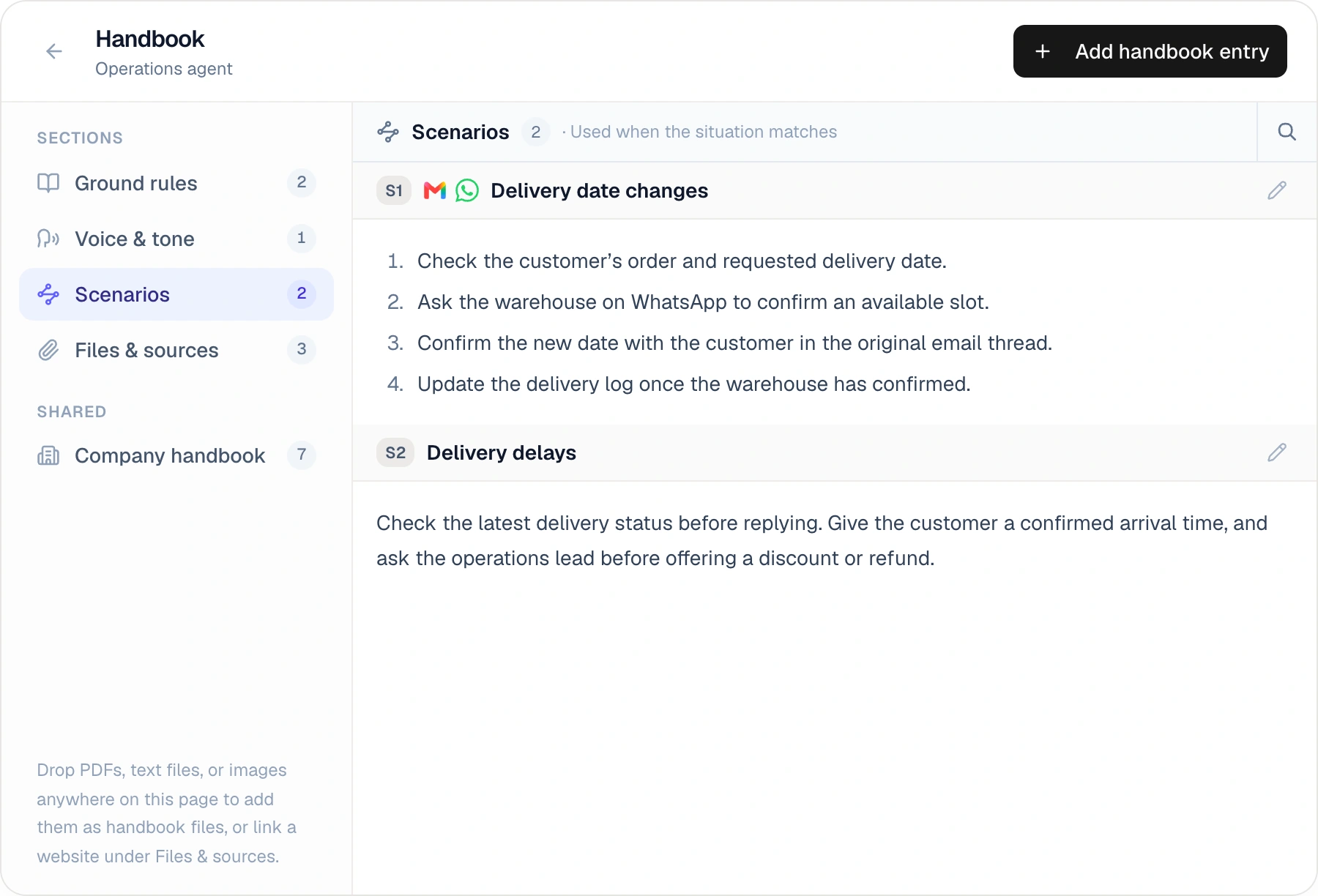Image resolution: width=1318 pixels, height=896 pixels.
Task: Edit the Delivery date changes scenario
Action: click(1276, 190)
